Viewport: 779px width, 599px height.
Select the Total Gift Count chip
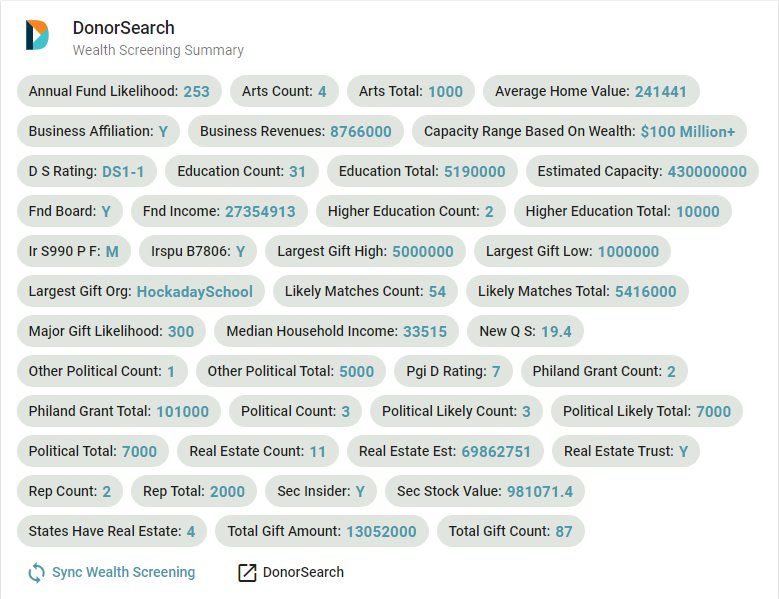pyautogui.click(x=510, y=531)
